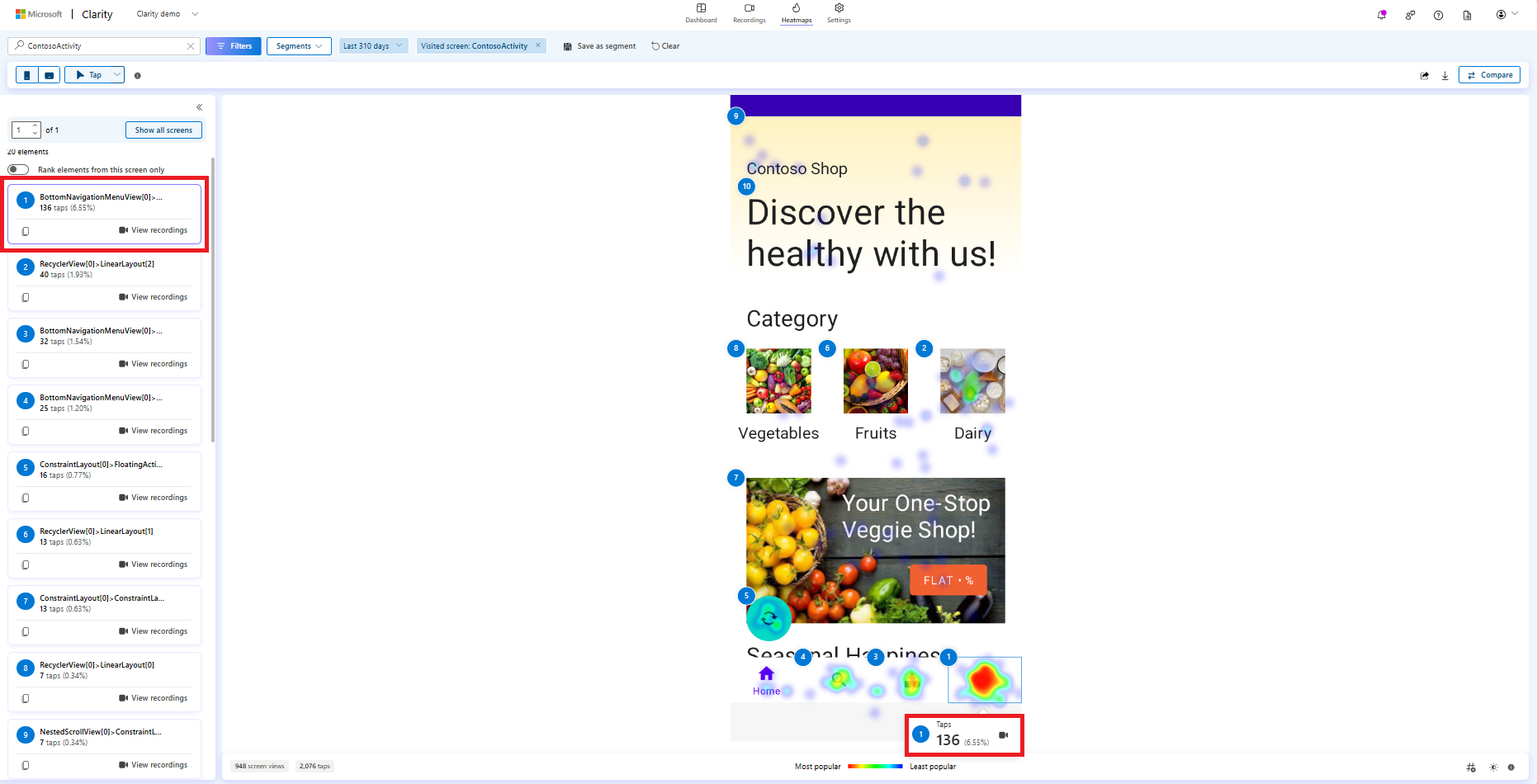1537x784 pixels.
Task: Click the camera icon in Taps tooltip
Action: (x=1004, y=735)
